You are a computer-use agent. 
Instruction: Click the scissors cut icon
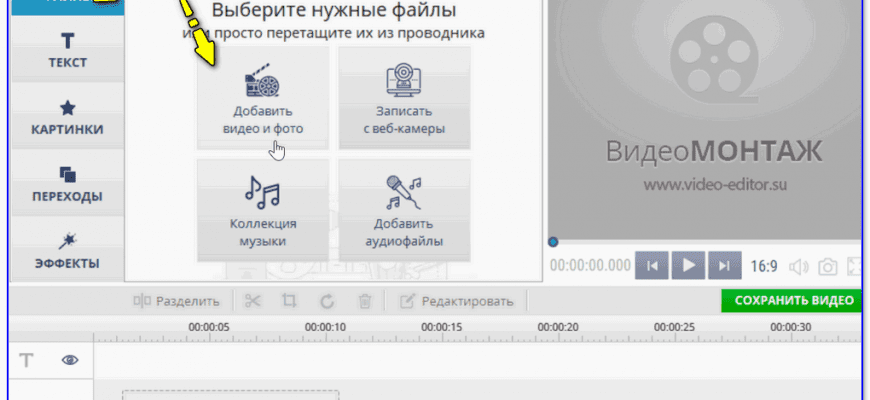tap(252, 301)
